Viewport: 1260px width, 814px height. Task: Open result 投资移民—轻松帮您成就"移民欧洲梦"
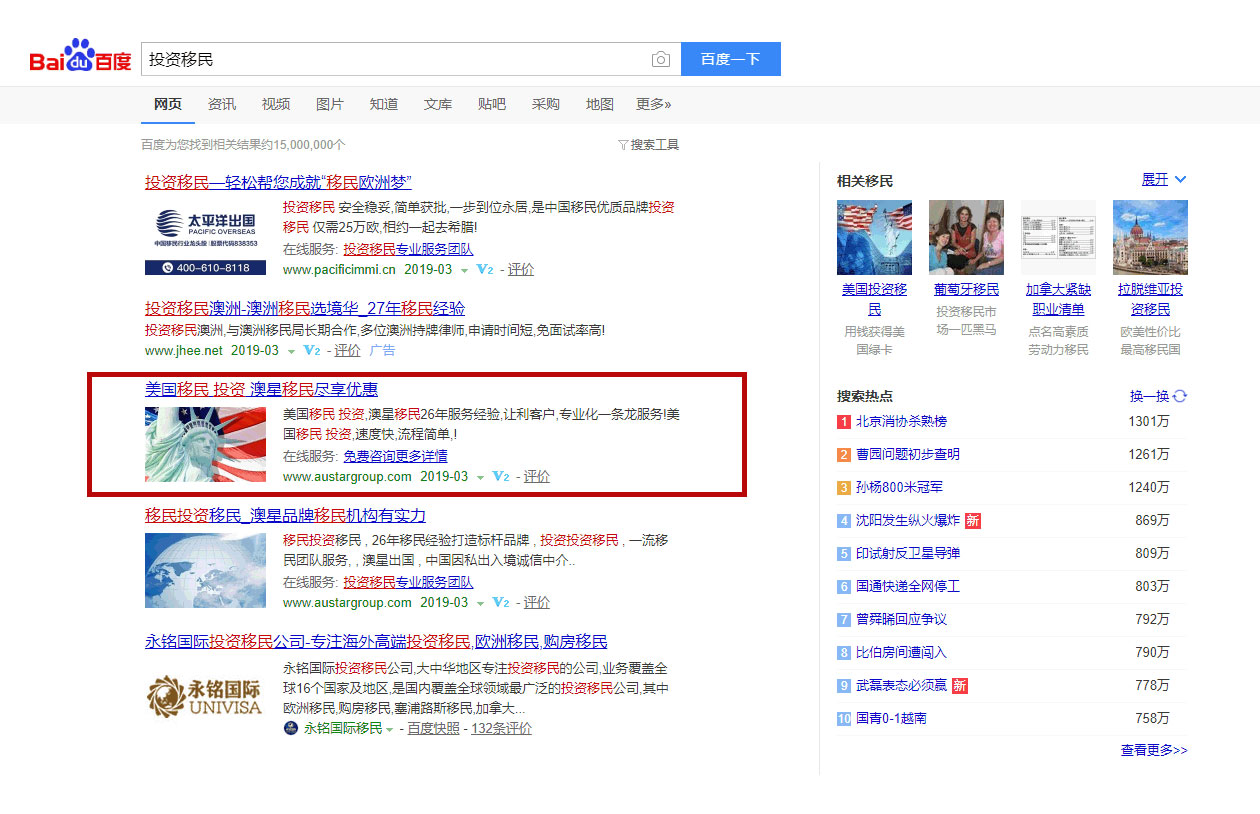(278, 182)
